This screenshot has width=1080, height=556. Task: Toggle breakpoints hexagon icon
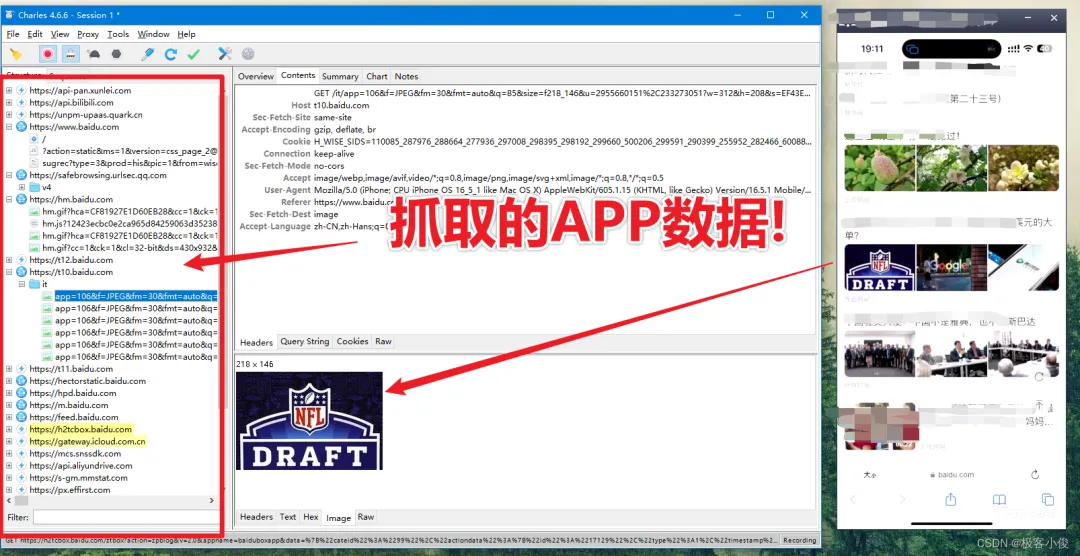pyautogui.click(x=116, y=54)
